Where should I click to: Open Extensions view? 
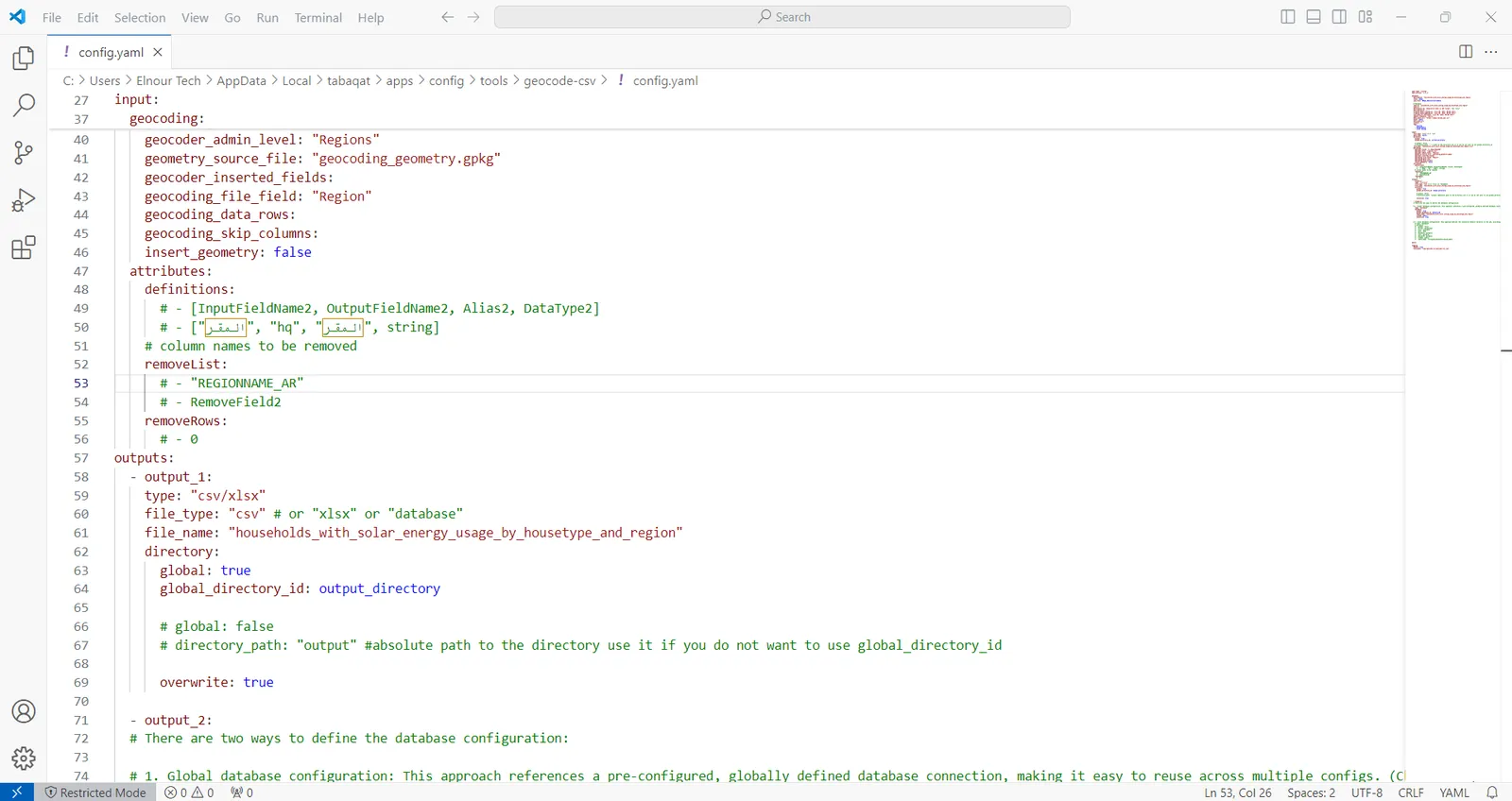click(24, 247)
